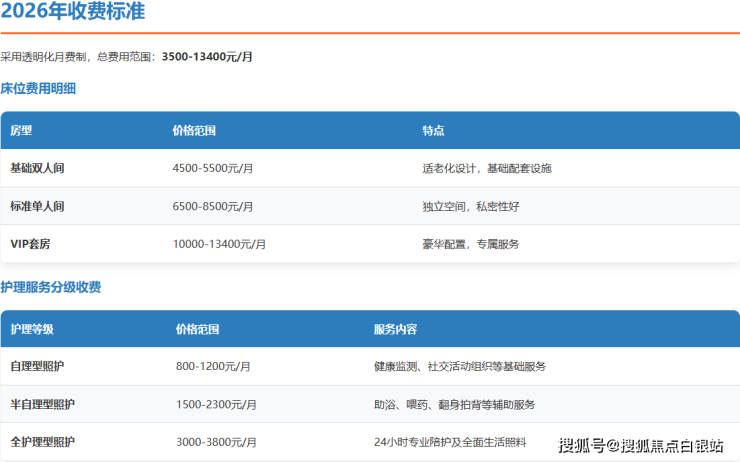Select the VIP套房 row label
This screenshot has width=740, height=462.
(32, 244)
